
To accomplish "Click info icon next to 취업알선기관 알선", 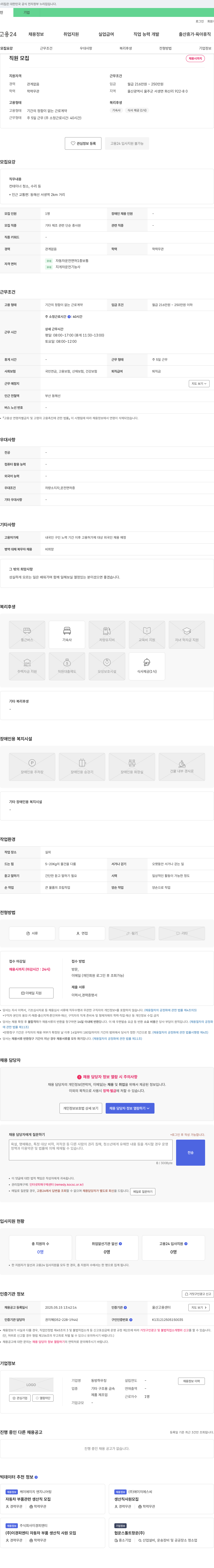I will (120, 1244).
